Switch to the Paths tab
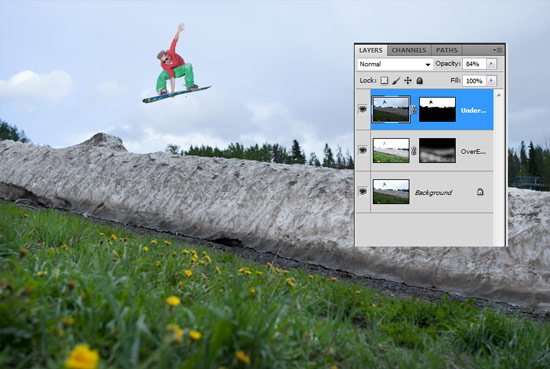Image resolution: width=550 pixels, height=369 pixels. 447,50
